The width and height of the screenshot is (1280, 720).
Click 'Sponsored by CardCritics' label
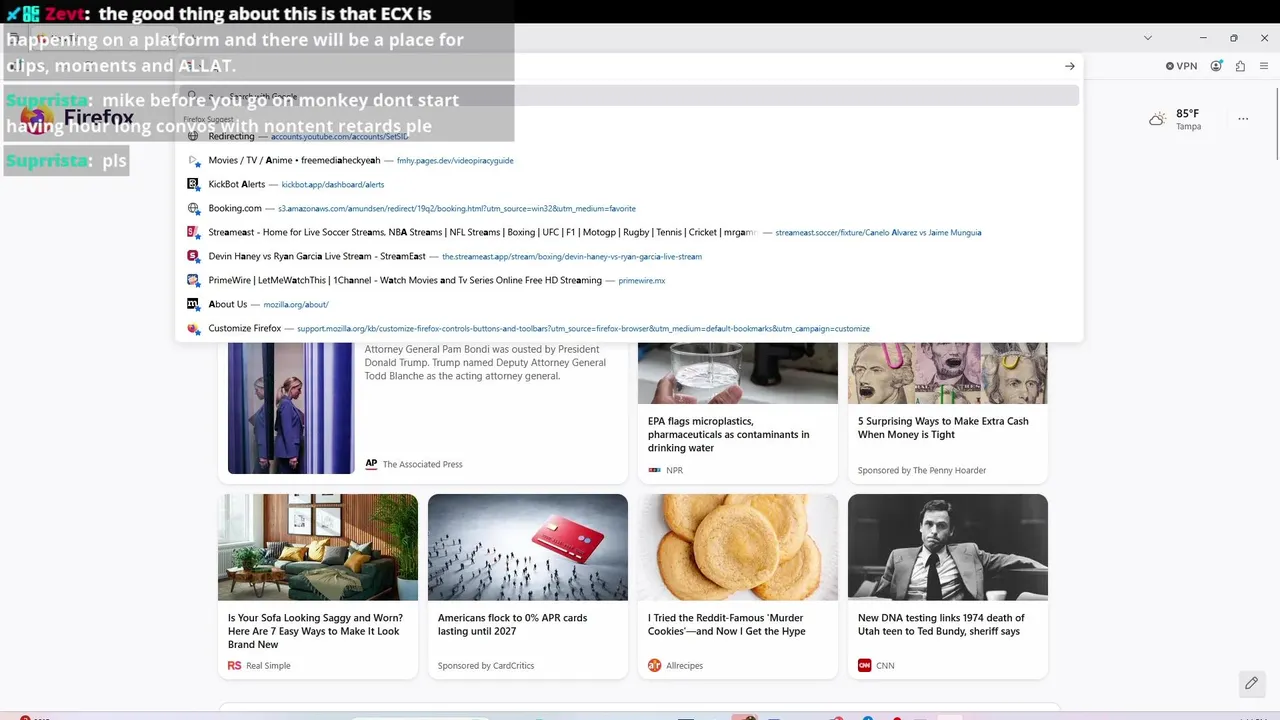[x=486, y=665]
